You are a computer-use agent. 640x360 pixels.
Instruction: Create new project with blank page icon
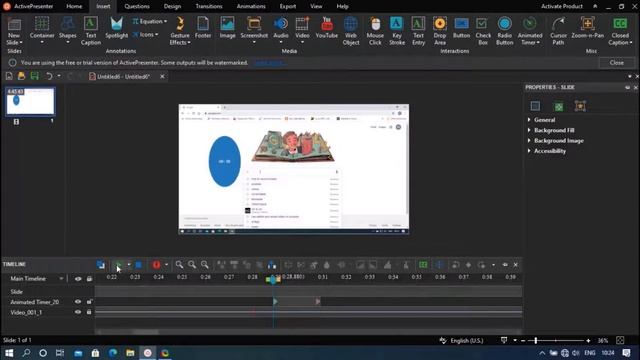click(9, 76)
